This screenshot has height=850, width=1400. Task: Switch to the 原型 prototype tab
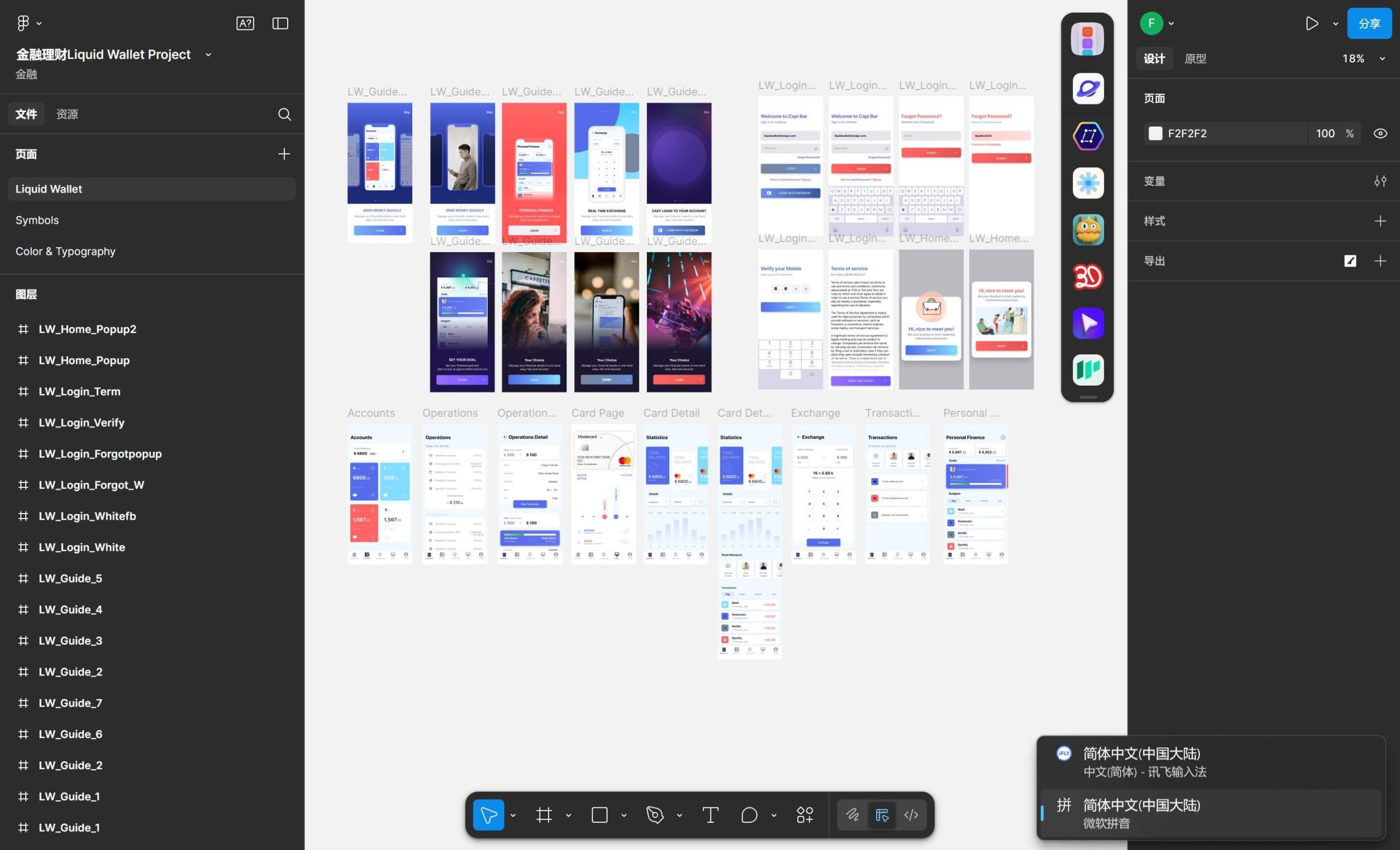tap(1195, 59)
